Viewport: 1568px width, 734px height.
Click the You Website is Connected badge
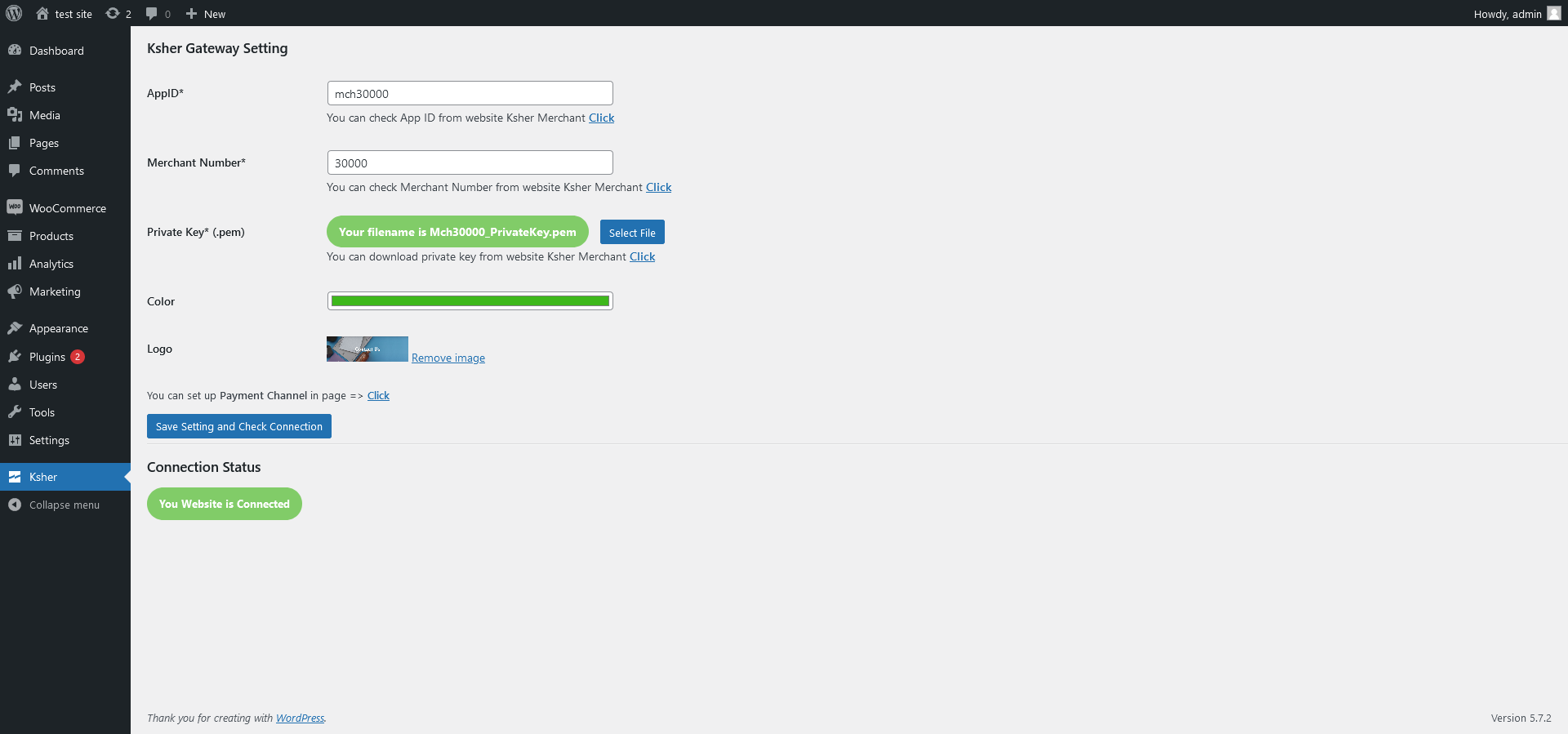pyautogui.click(x=225, y=504)
